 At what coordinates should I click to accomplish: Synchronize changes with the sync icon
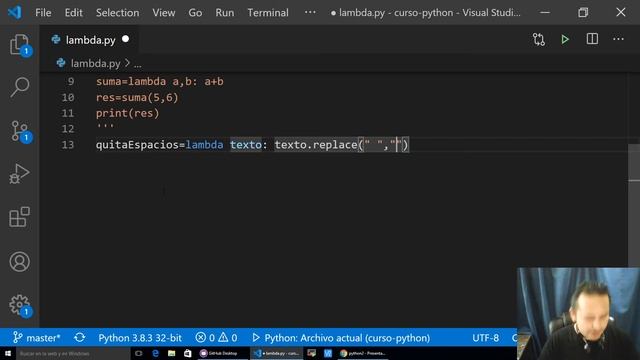(x=80, y=338)
